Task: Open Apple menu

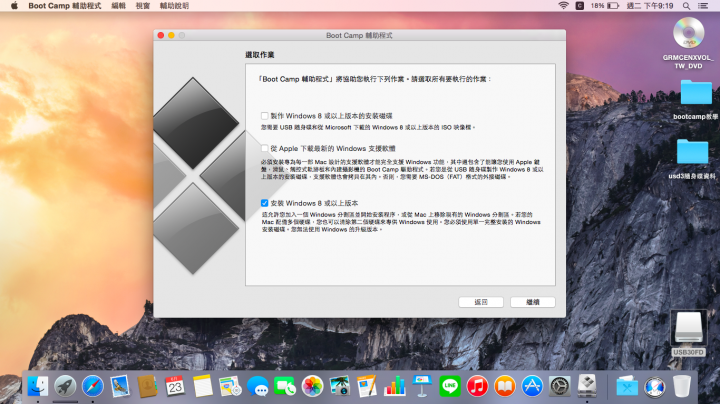Action: coord(14,6)
